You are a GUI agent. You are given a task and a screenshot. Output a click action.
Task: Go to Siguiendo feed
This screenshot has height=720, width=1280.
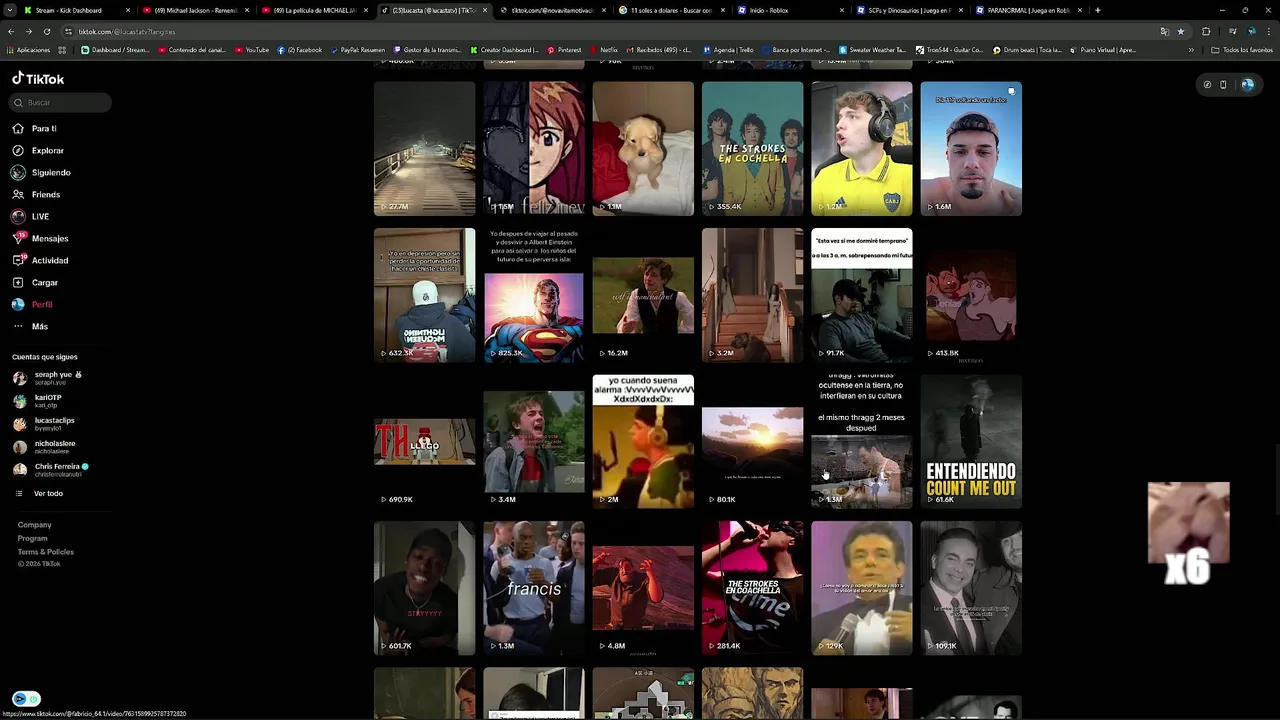[41, 172]
